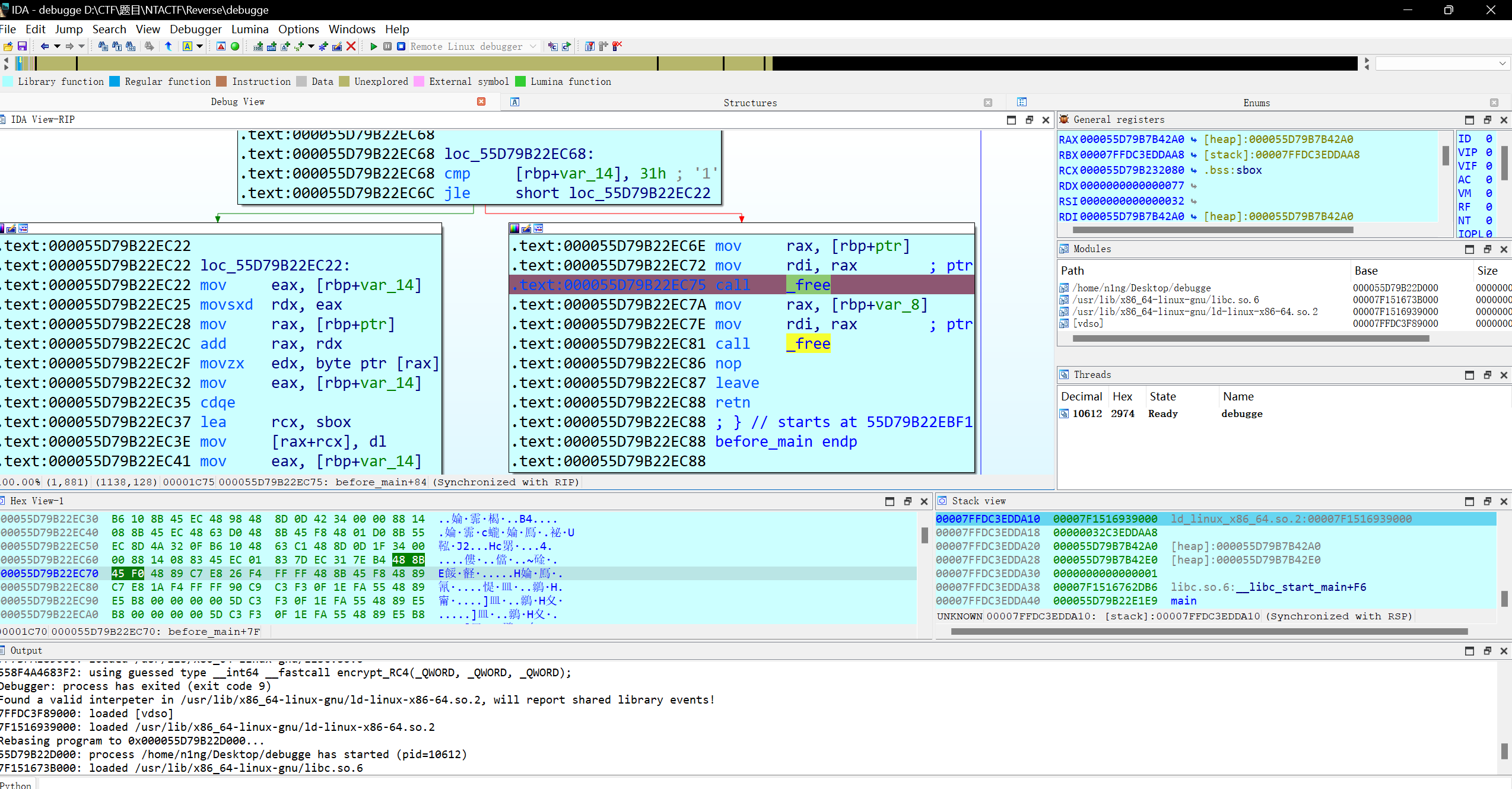Open the back-navigation history dropdown arrow

[x=57, y=46]
